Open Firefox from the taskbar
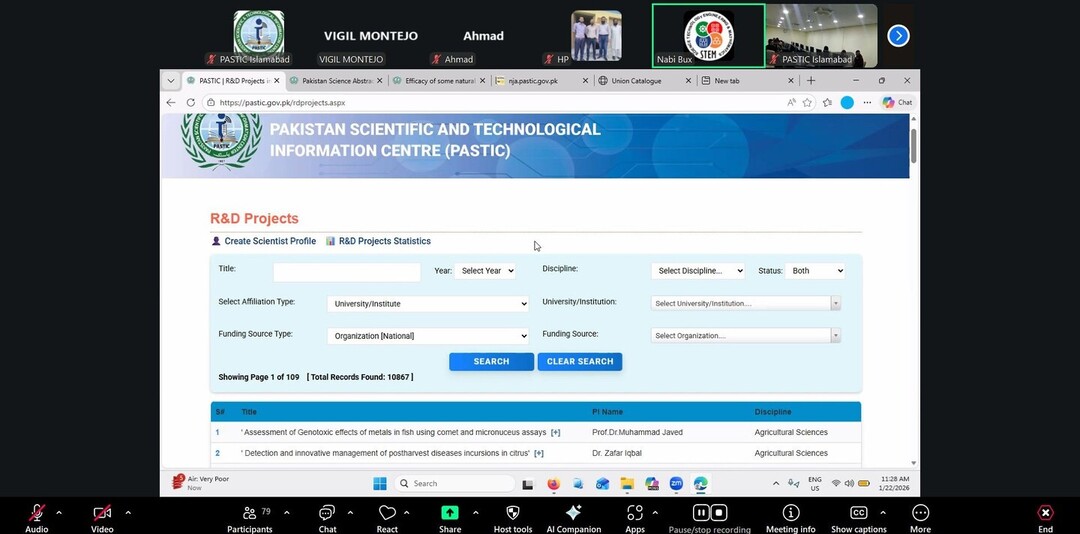 click(x=554, y=484)
